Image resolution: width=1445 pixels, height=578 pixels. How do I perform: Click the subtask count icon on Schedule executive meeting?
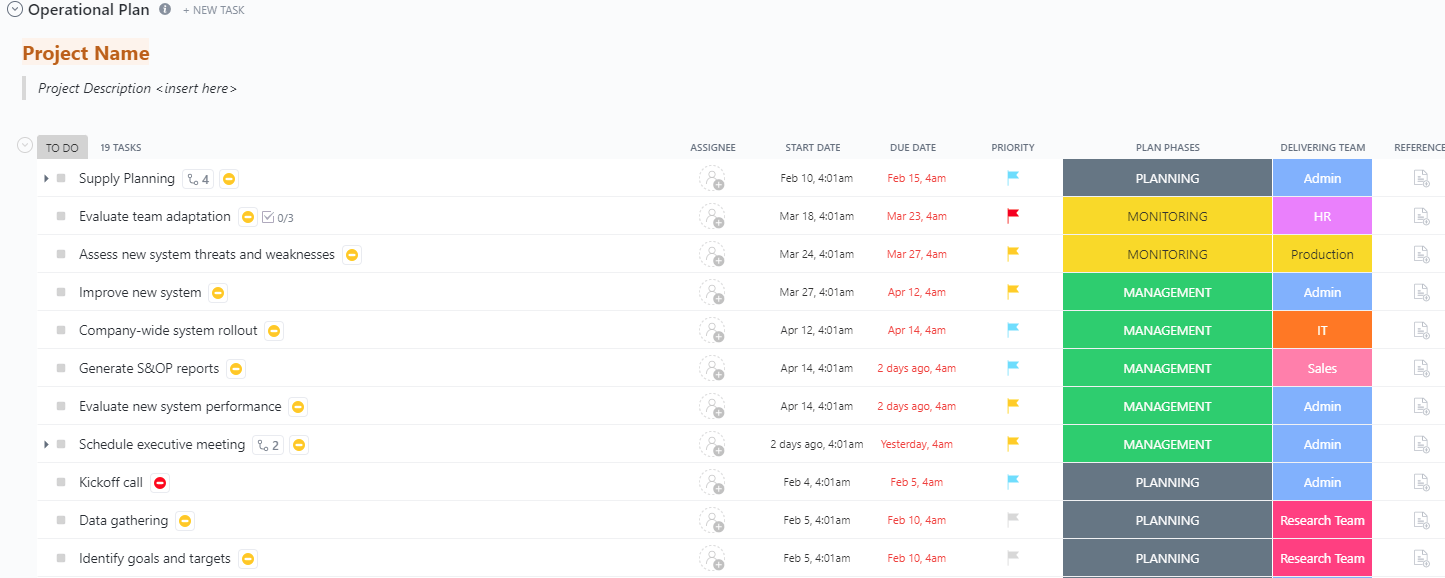coord(268,445)
